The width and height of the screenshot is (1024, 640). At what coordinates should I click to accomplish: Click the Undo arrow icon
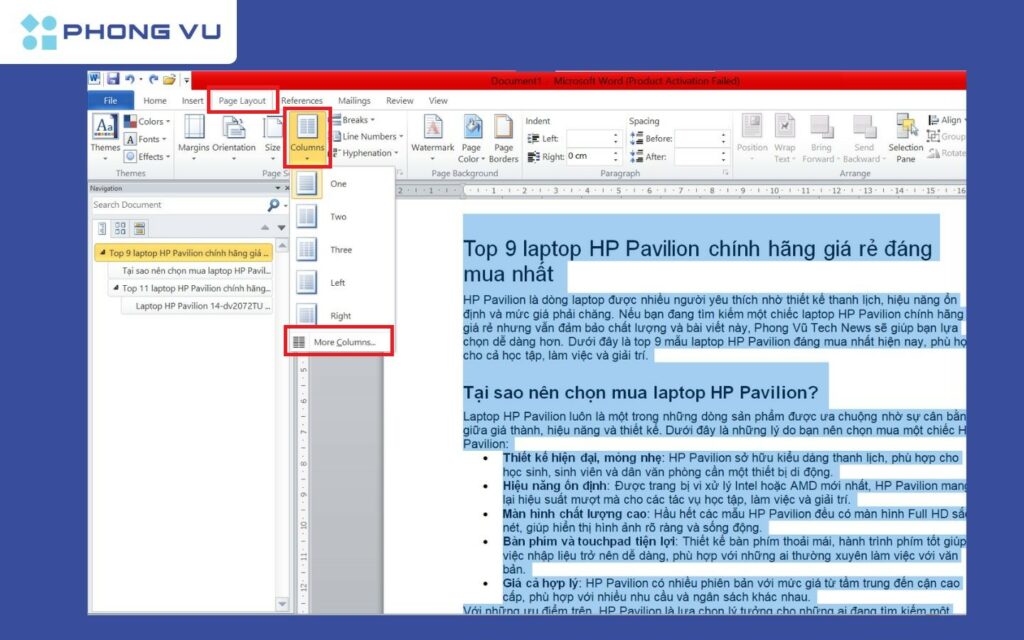[x=130, y=79]
